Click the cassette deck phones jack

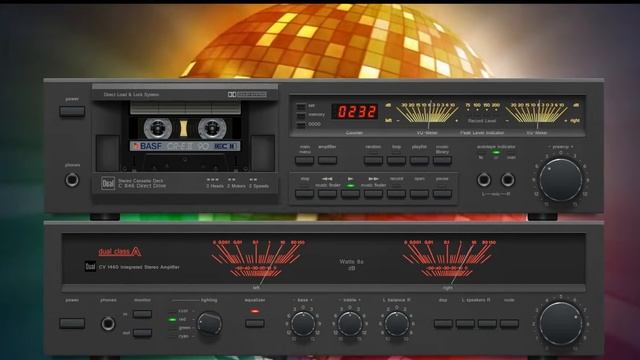(x=72, y=180)
